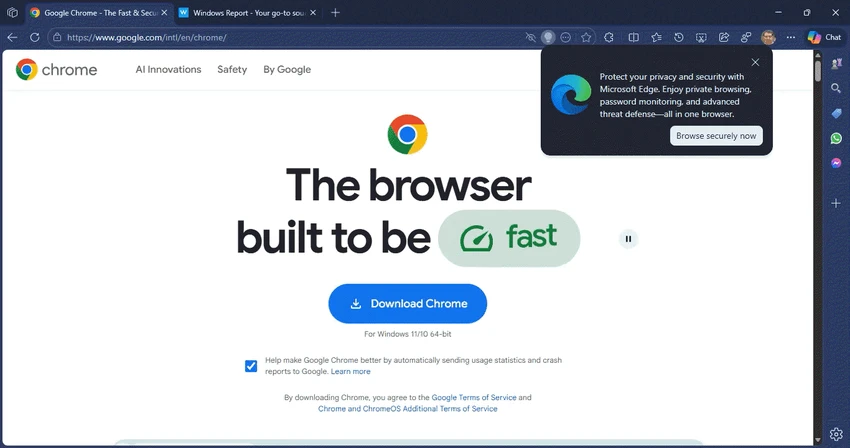The width and height of the screenshot is (850, 448).
Task: Open Safety menu item
Action: click(232, 69)
